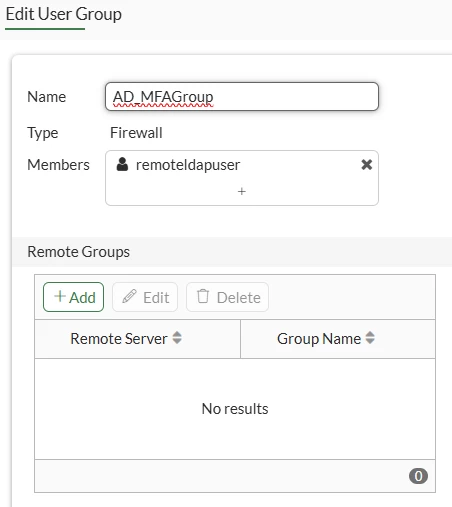Image resolution: width=452 pixels, height=507 pixels.
Task: Click the Members label
Action: click(x=58, y=165)
